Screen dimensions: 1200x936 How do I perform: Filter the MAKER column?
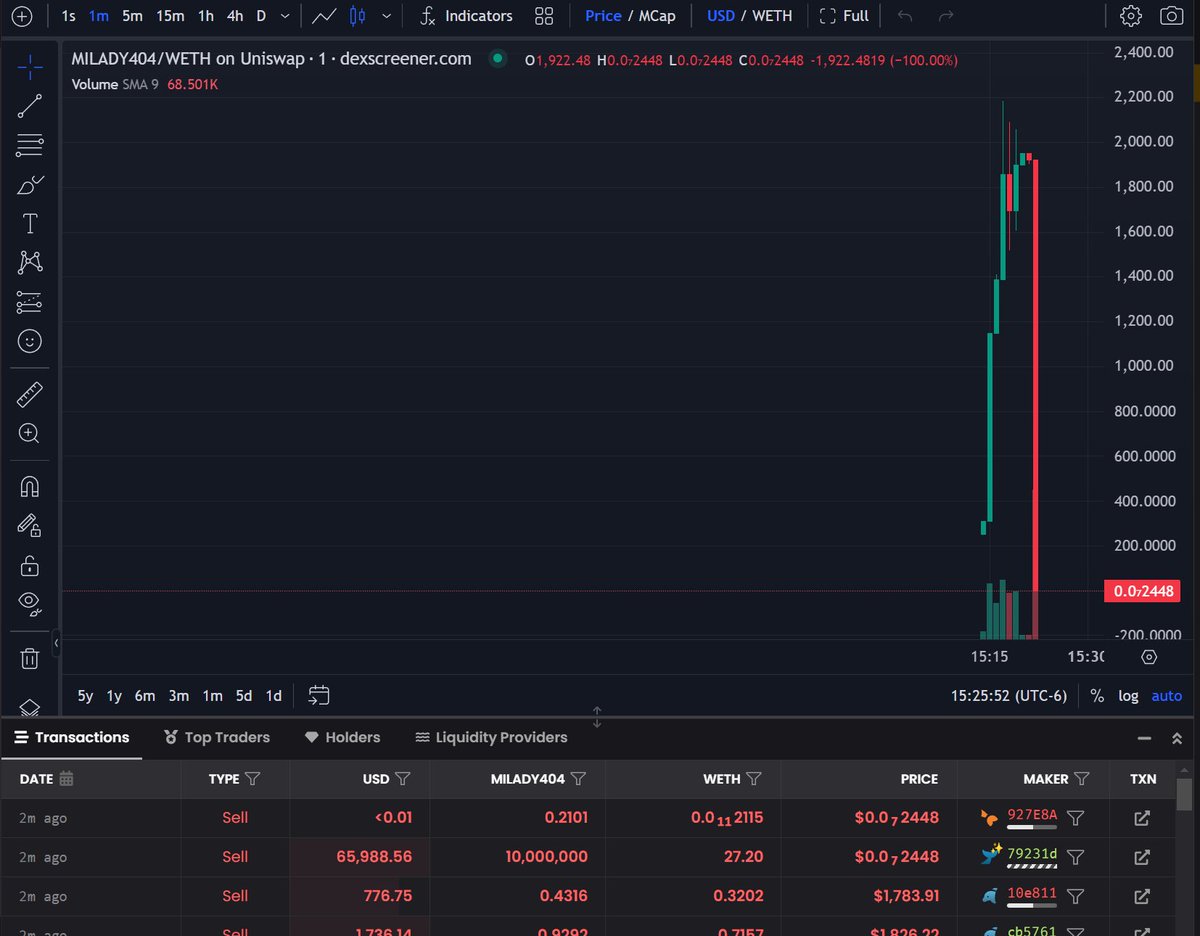point(1082,778)
